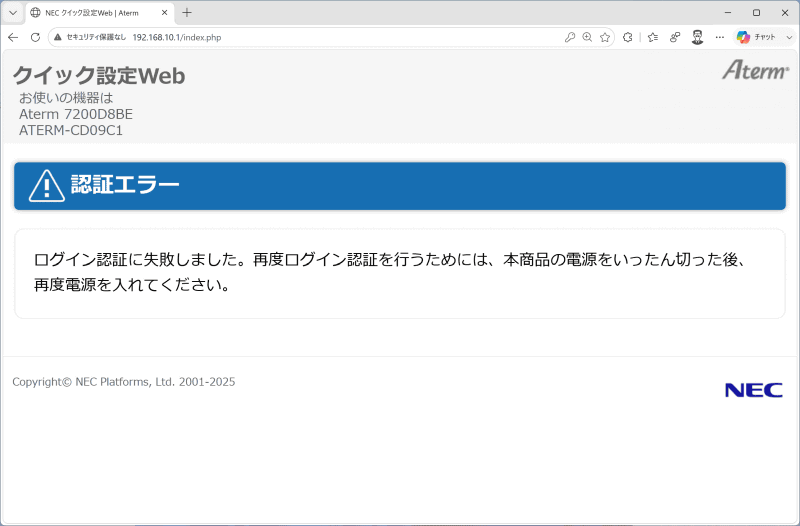800x526 pixels.
Task: Click the Aterm logo in header
Action: [x=756, y=70]
